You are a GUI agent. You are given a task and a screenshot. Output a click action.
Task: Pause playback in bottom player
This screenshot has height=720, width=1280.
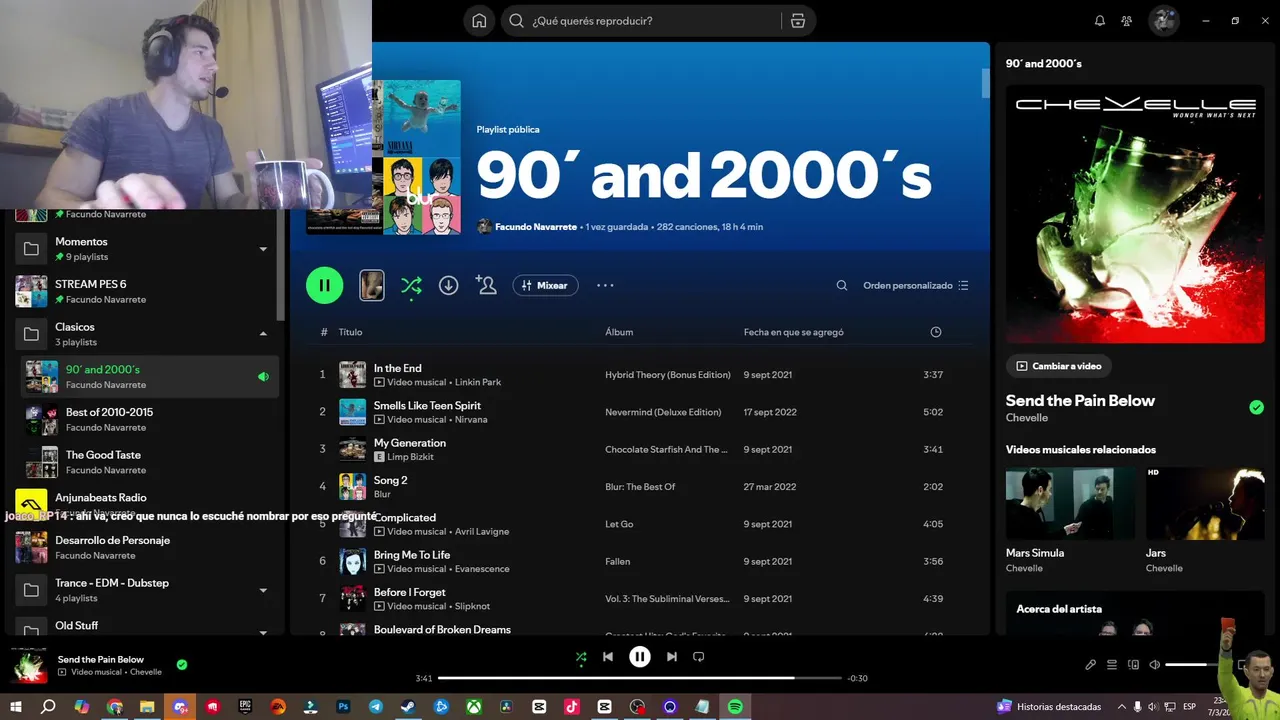pos(640,657)
